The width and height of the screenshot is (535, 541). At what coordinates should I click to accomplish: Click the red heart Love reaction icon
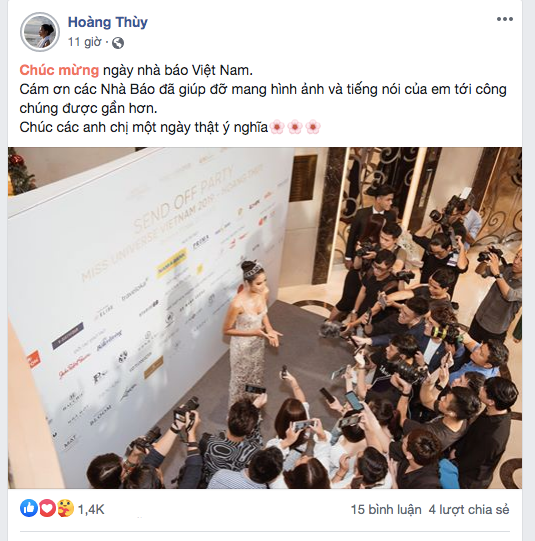(x=47, y=508)
